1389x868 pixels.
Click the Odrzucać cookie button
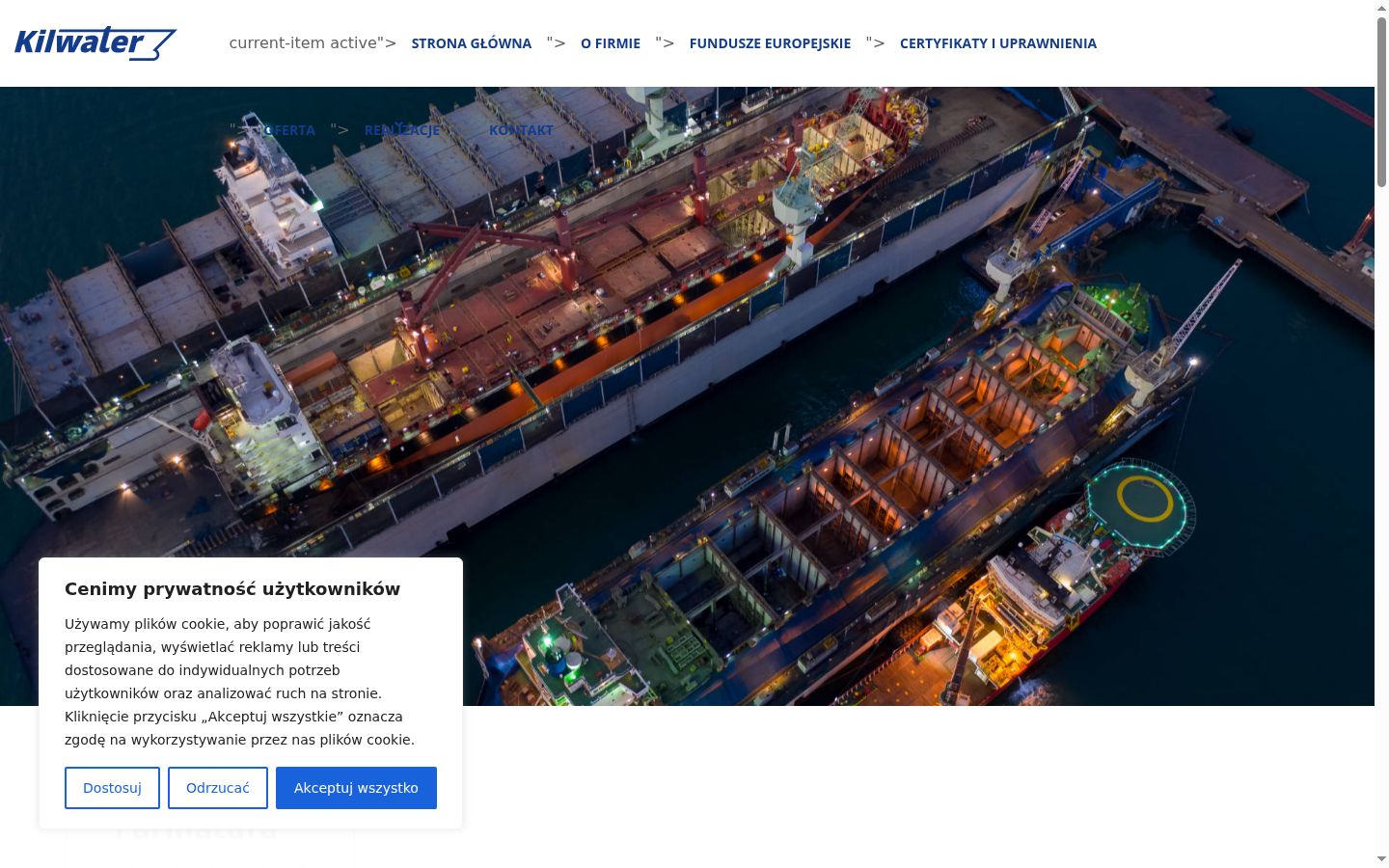pos(218,788)
